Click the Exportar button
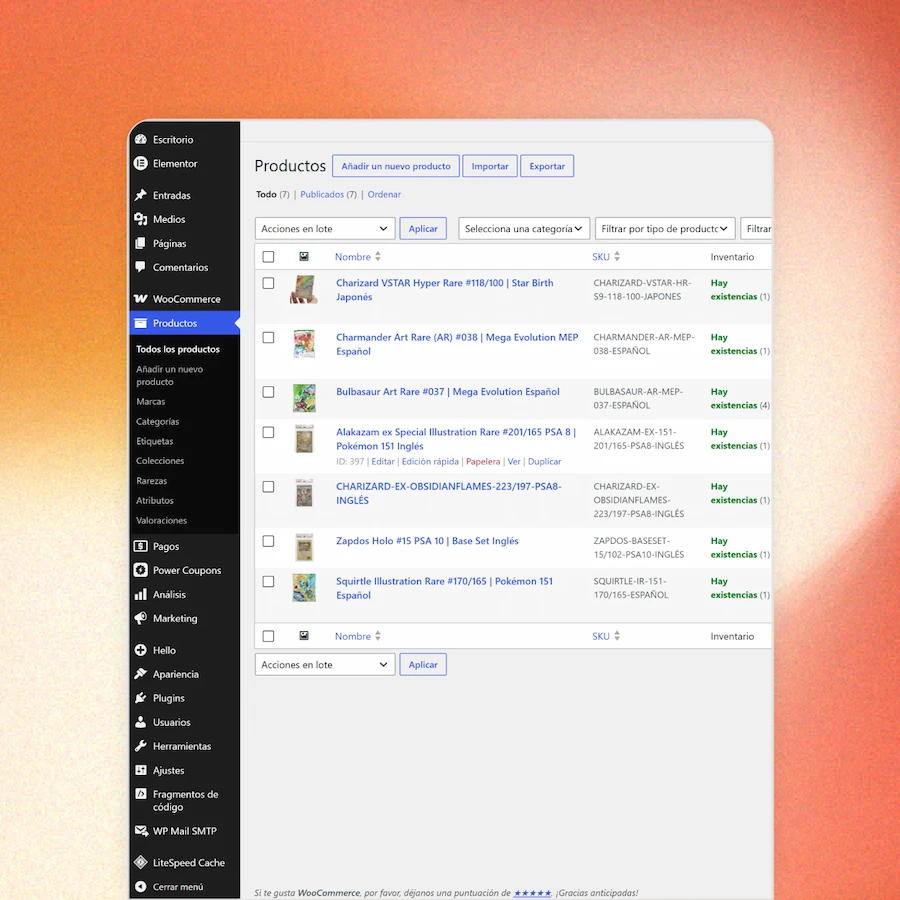This screenshot has width=900, height=900. point(547,166)
